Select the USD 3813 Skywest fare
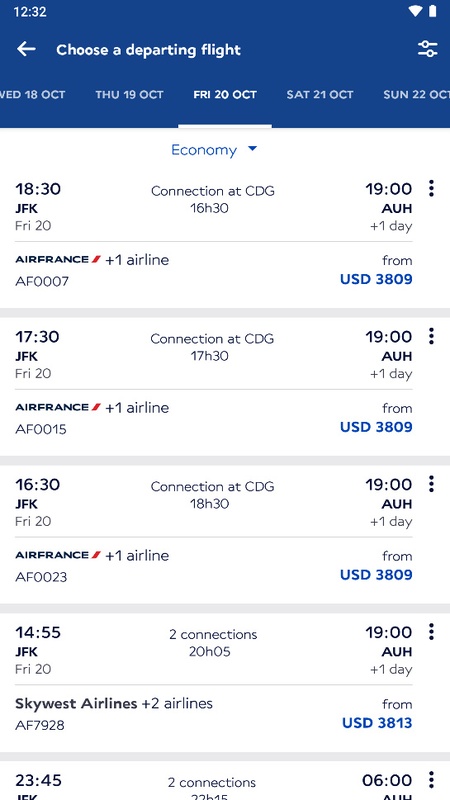450x800 pixels. pos(377,723)
